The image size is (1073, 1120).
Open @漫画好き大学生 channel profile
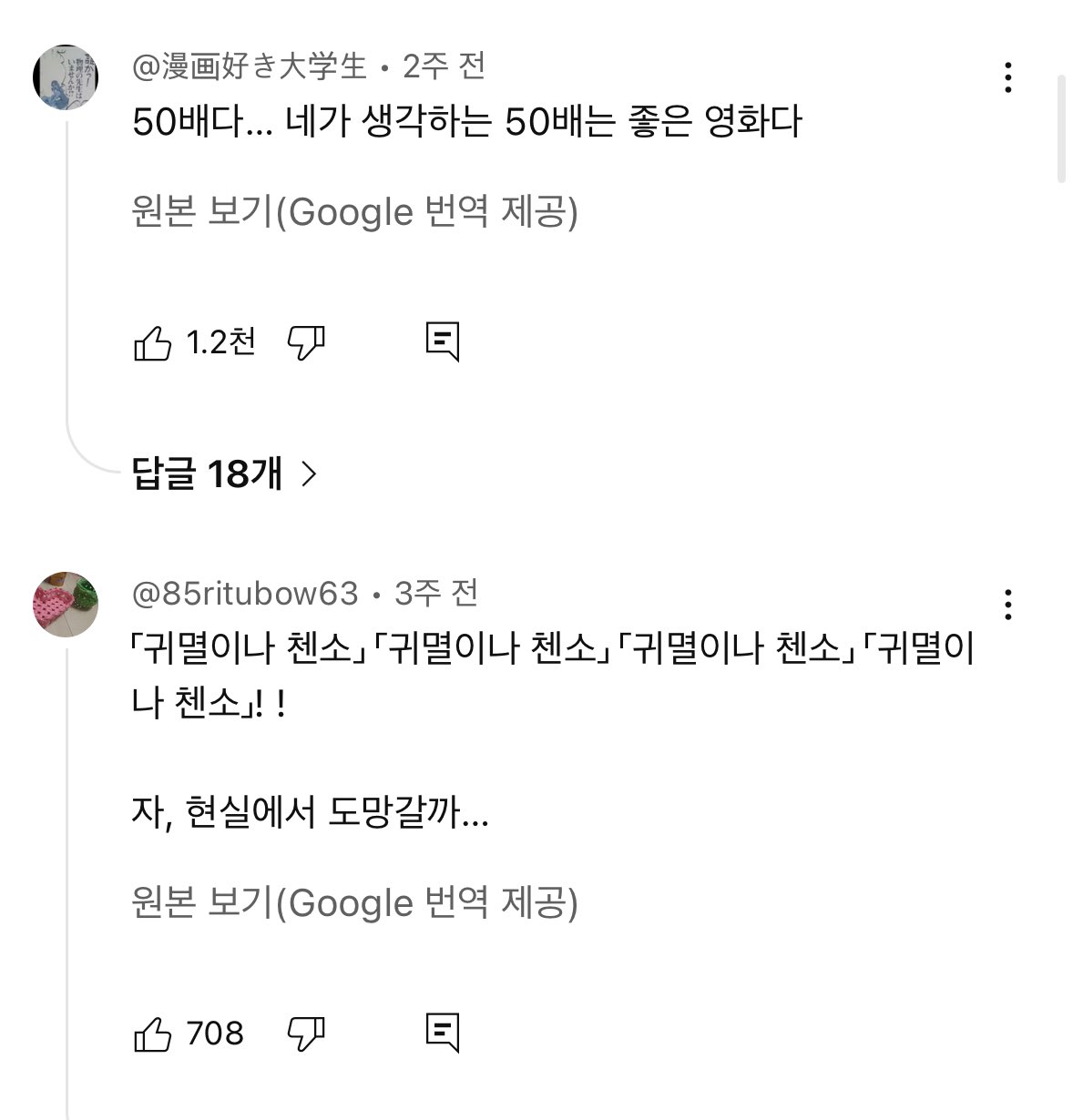click(250, 66)
